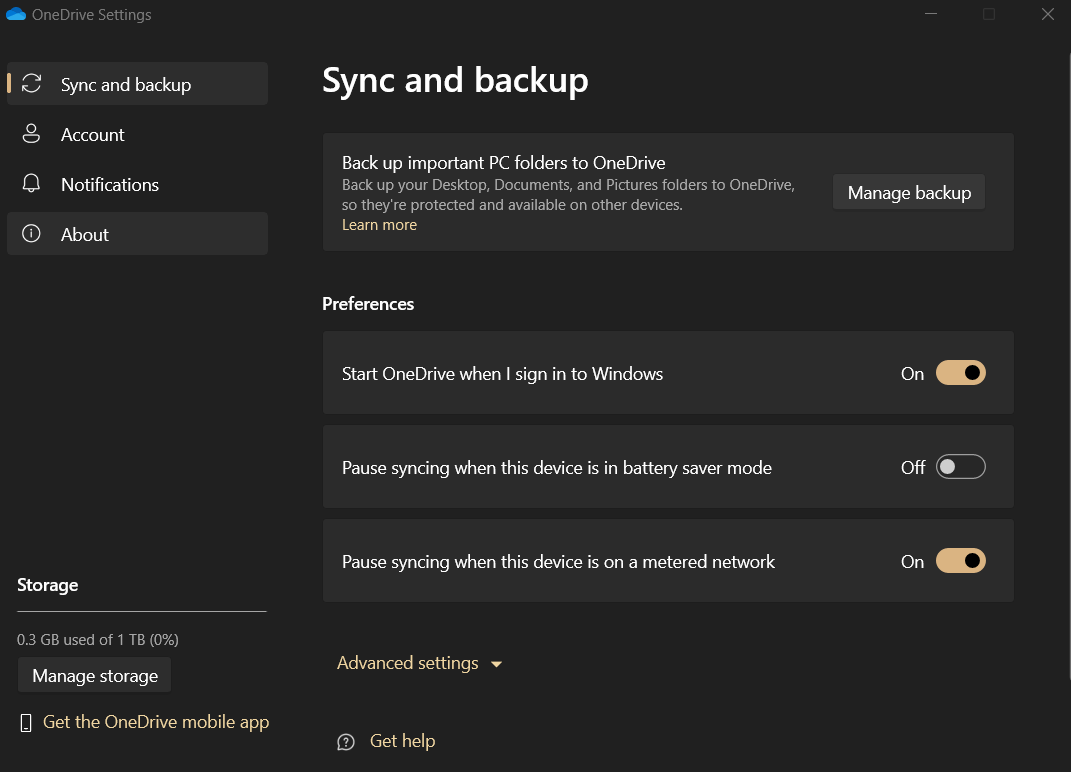Viewport: 1071px width, 772px height.
Task: Click the Get help question mark icon
Action: click(346, 742)
